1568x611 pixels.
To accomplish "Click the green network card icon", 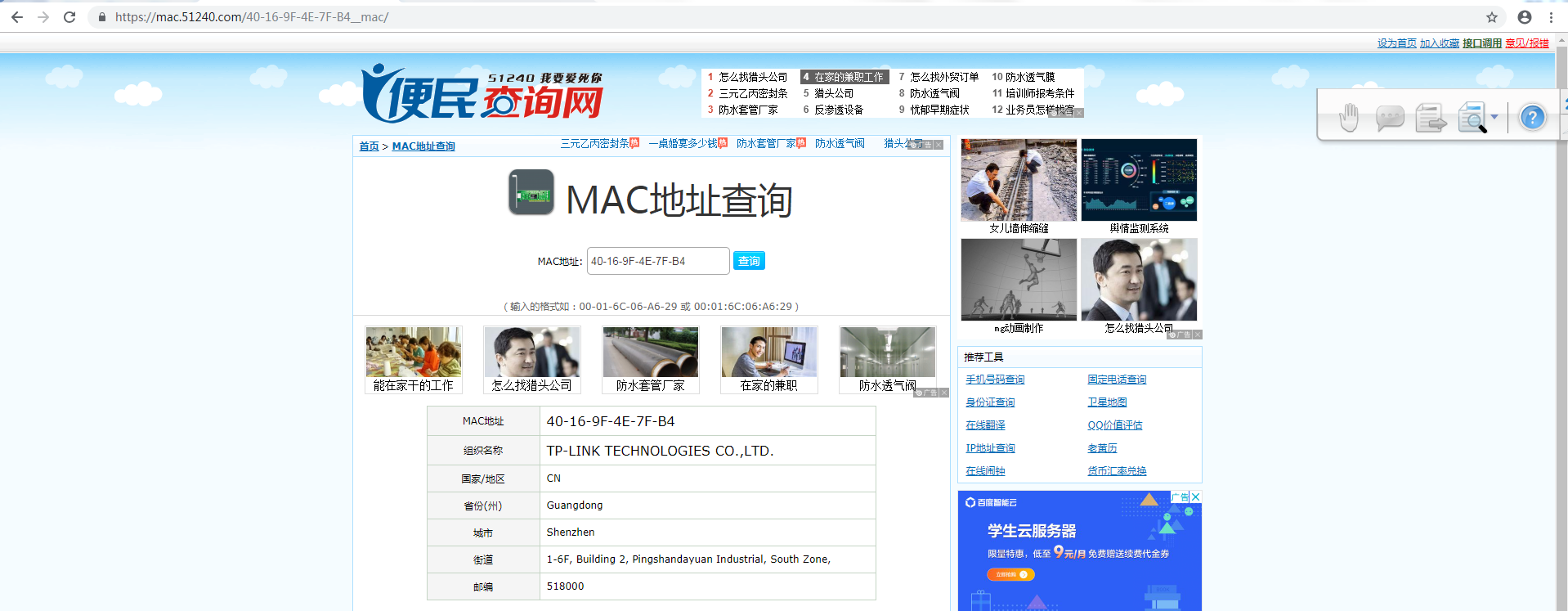I will point(531,192).
